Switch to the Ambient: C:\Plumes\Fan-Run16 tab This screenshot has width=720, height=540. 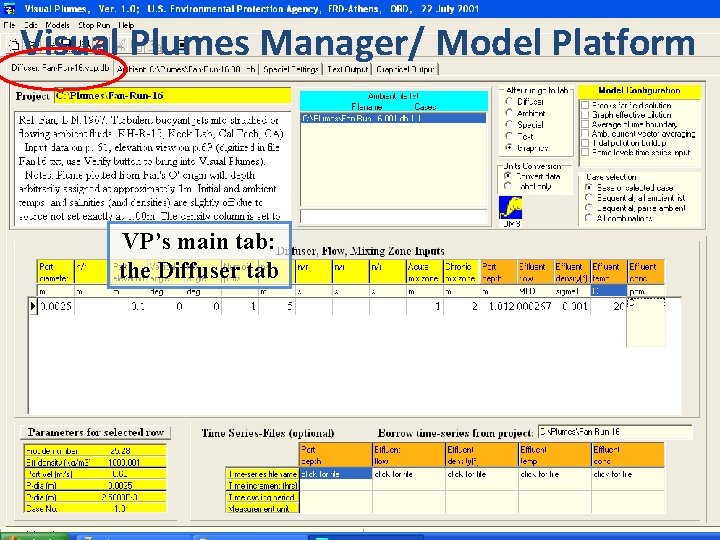(x=186, y=69)
